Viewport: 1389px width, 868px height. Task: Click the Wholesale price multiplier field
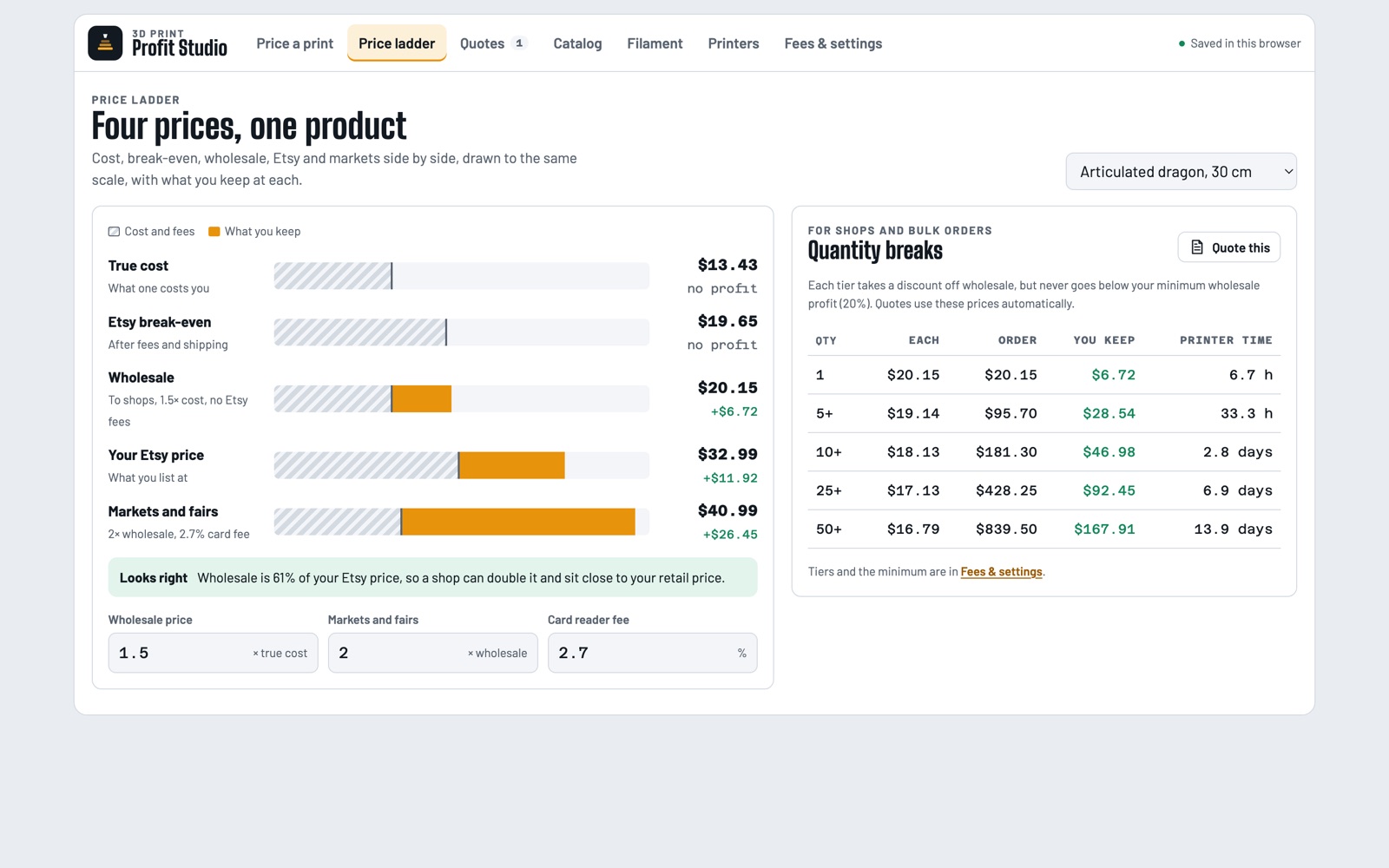tap(213, 653)
